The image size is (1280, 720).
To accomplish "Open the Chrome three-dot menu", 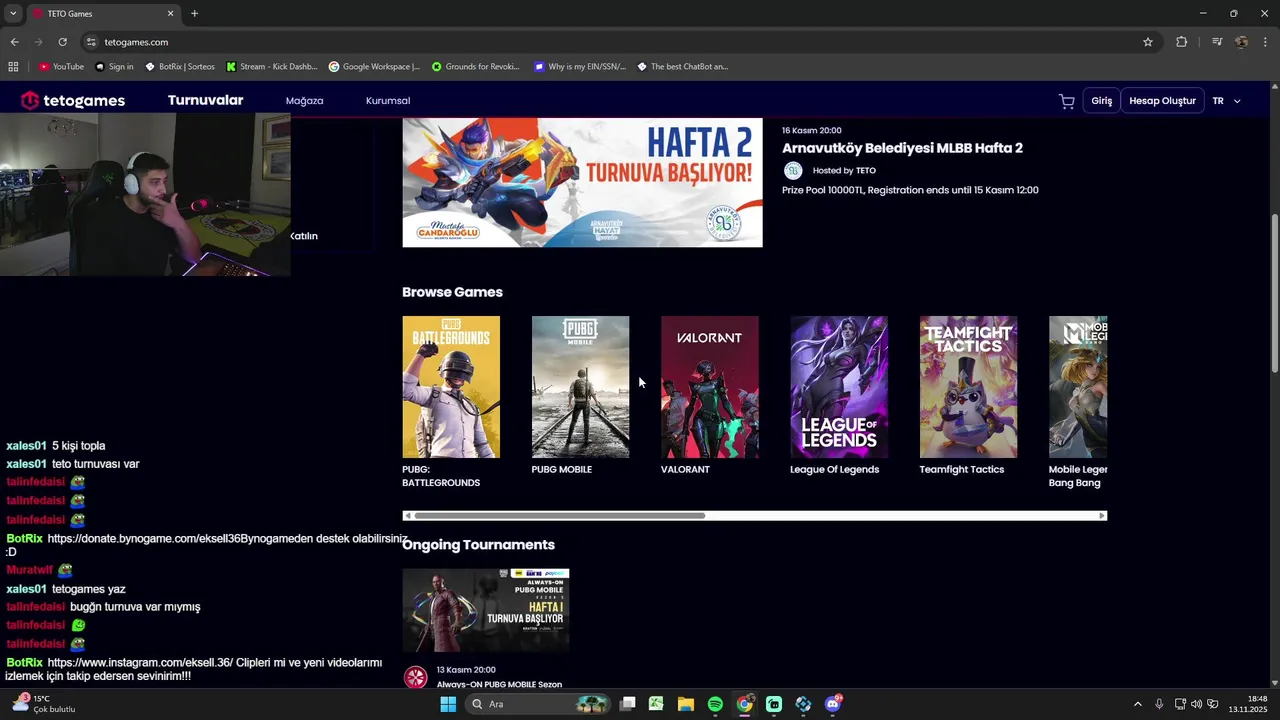I will tap(1266, 42).
